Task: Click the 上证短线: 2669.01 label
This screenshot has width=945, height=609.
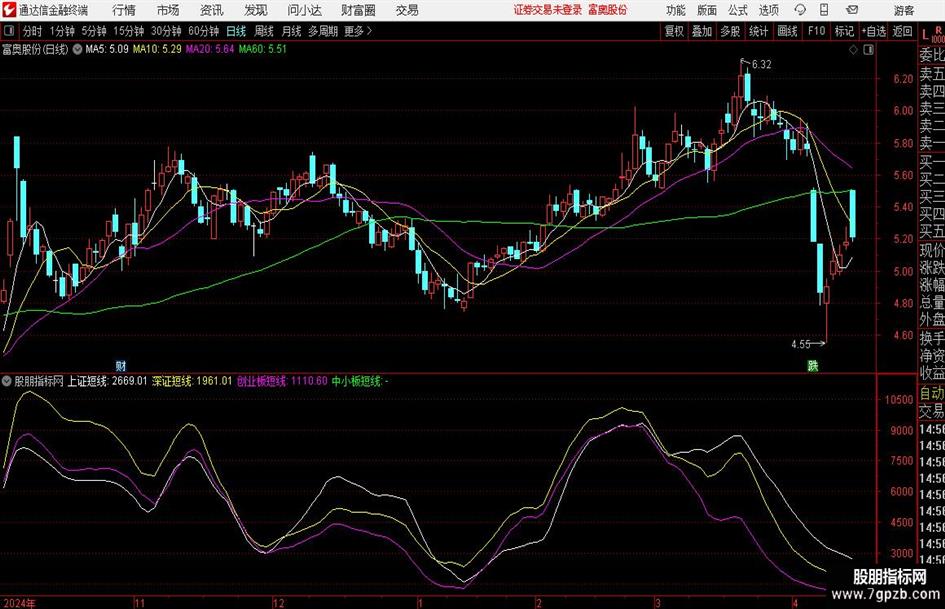Action: pos(107,381)
